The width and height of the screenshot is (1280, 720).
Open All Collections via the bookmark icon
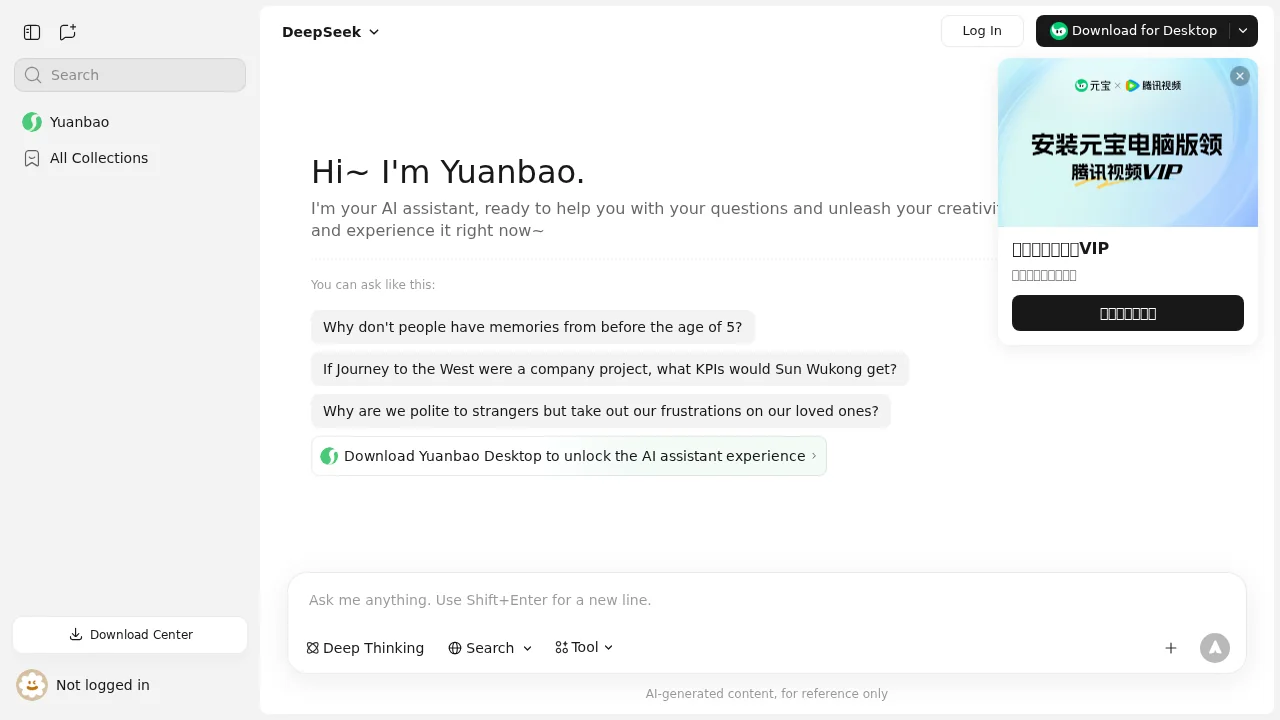coord(32,158)
